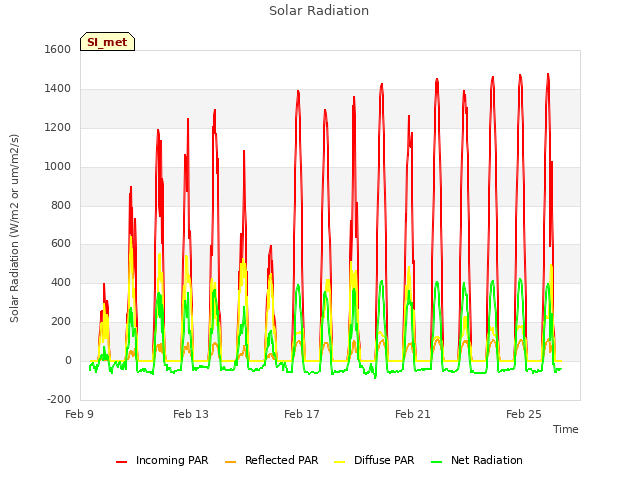Click the Feb 25 x-axis label

pos(524,414)
